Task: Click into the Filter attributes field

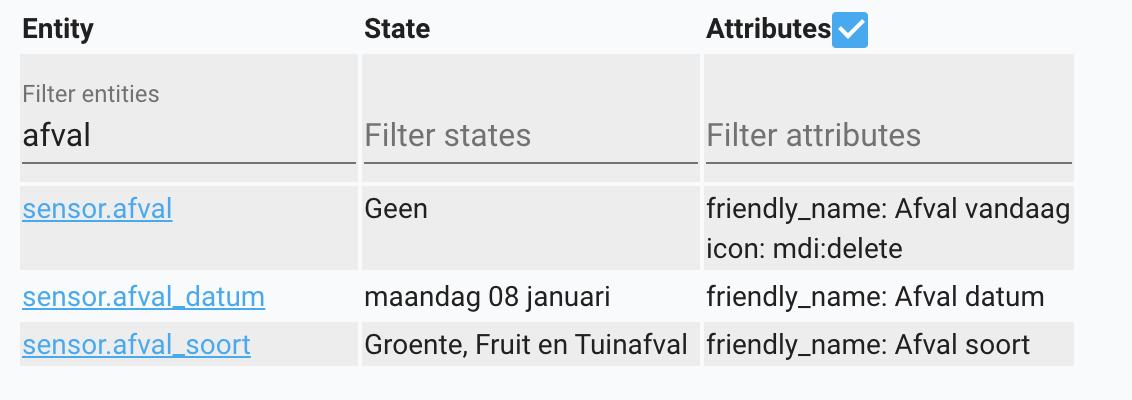Action: click(888, 136)
